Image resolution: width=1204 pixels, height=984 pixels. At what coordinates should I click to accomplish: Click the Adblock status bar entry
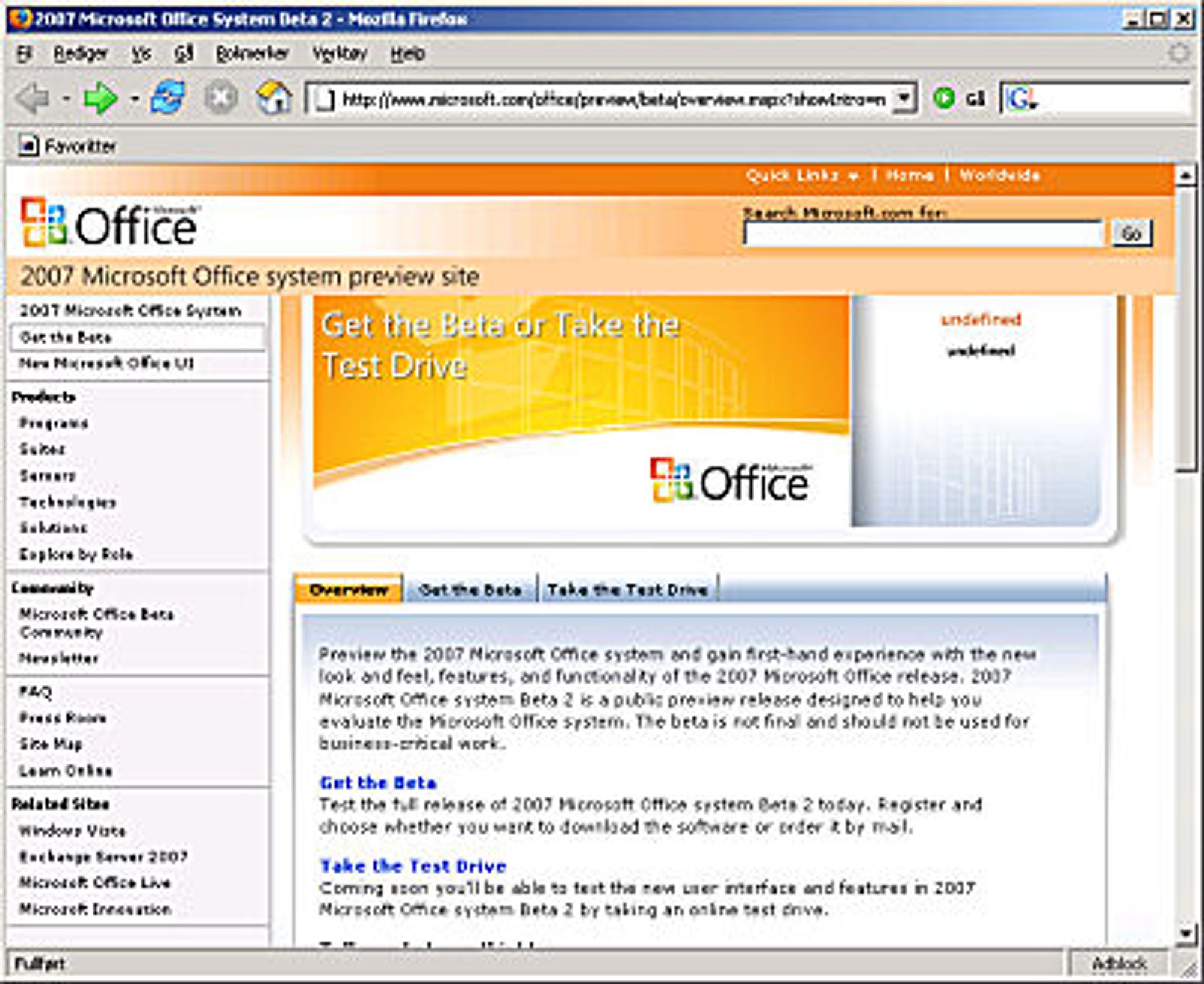tap(1119, 964)
